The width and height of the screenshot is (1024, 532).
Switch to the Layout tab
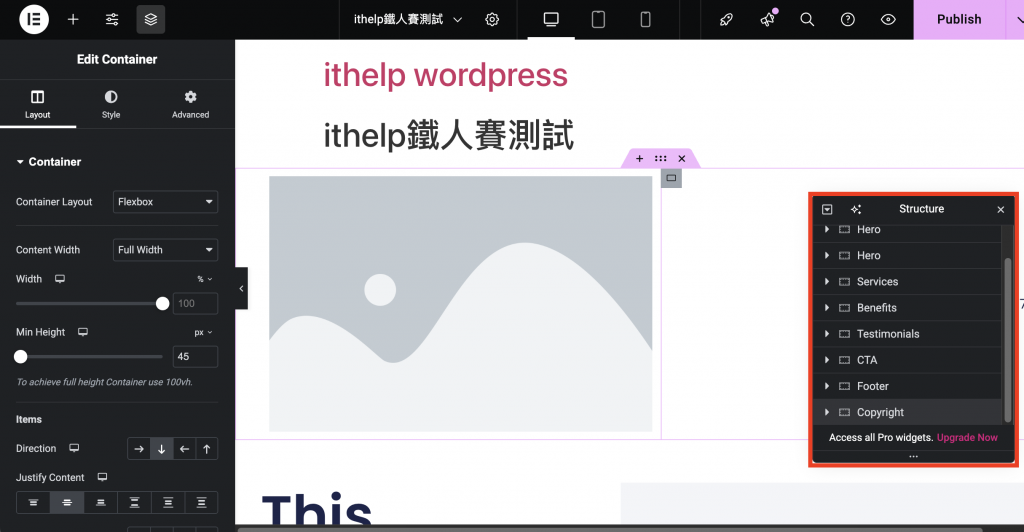tap(38, 104)
